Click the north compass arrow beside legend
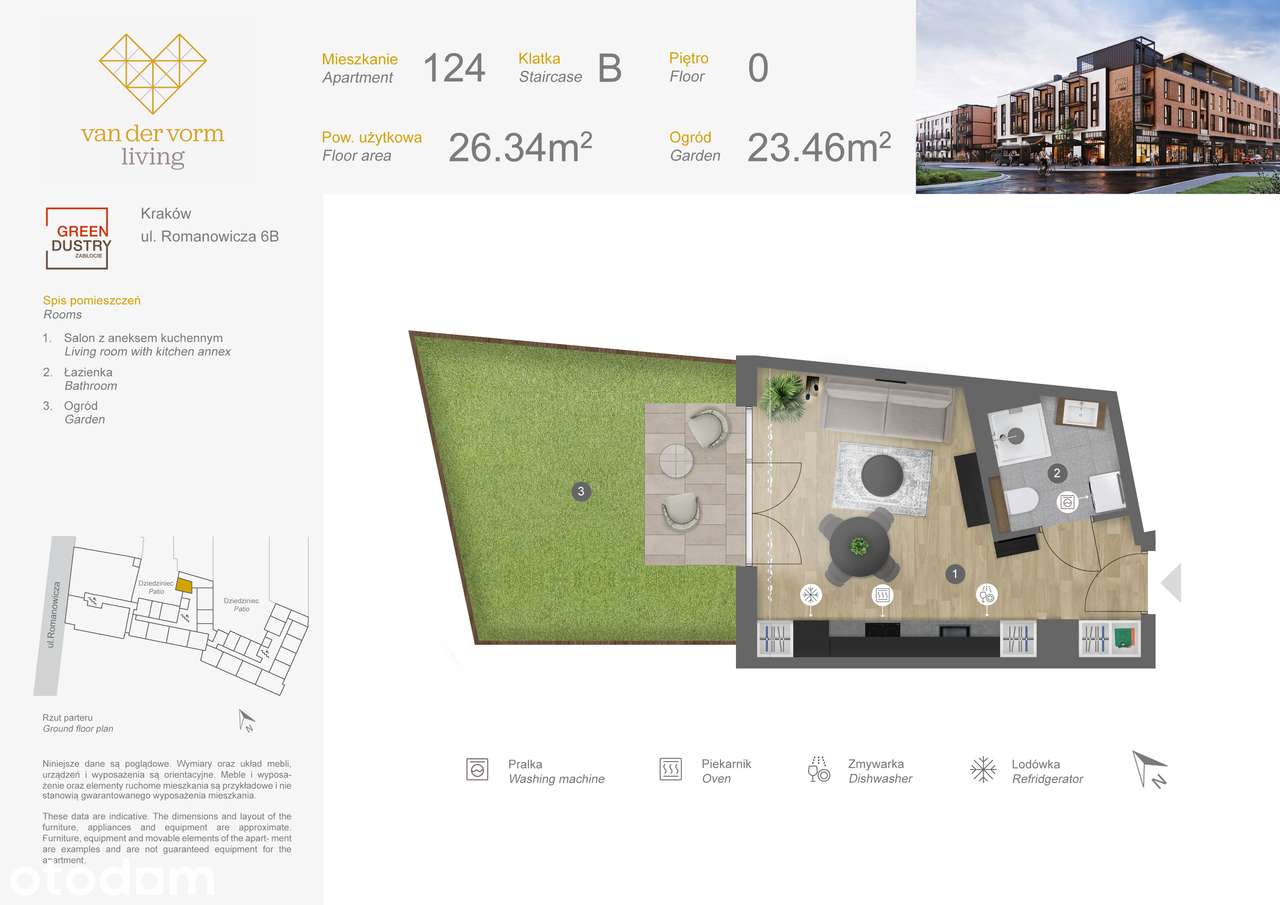The width and height of the screenshot is (1280, 905). coord(1150,769)
